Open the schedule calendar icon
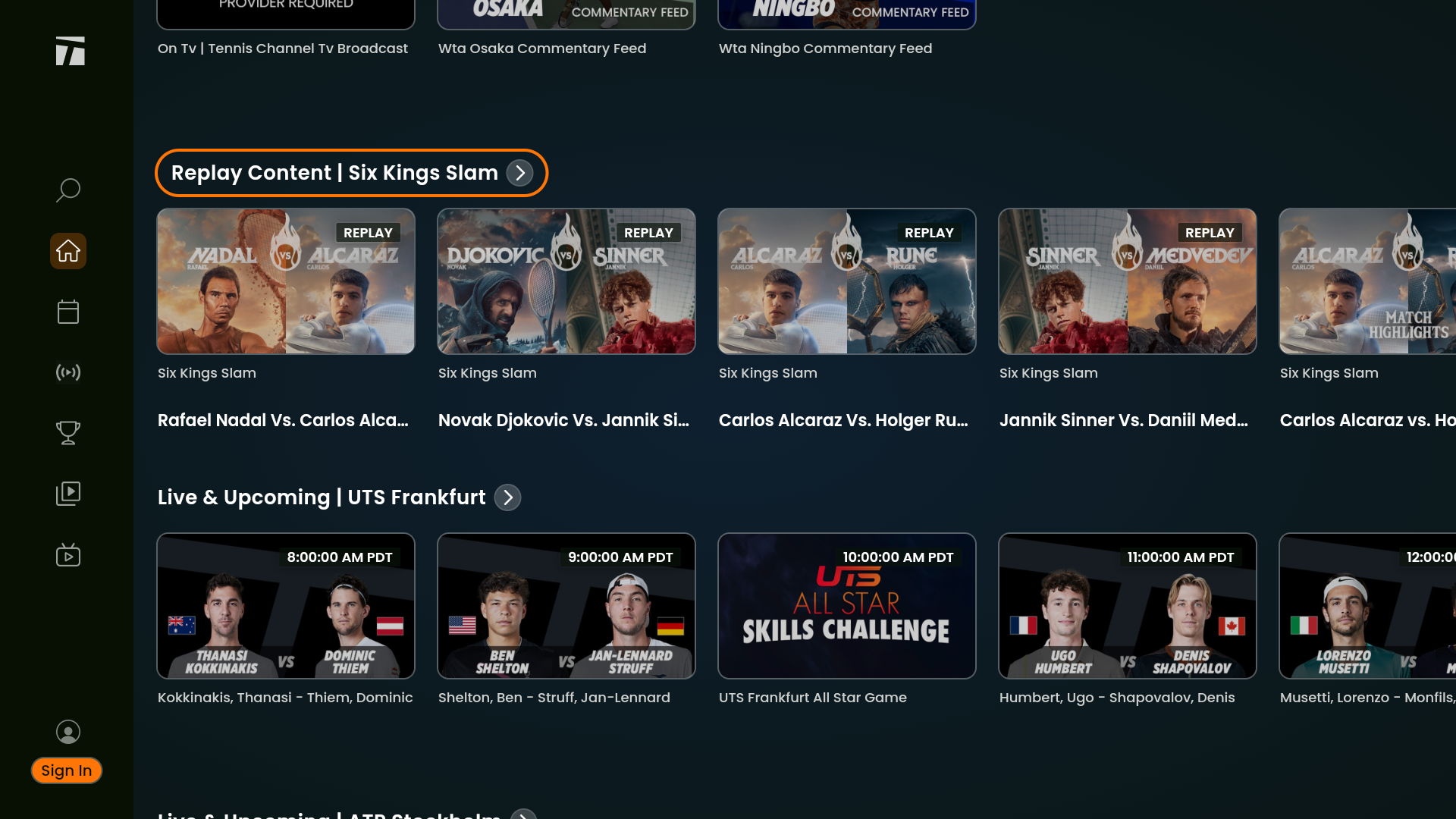The width and height of the screenshot is (1456, 819). (x=67, y=312)
